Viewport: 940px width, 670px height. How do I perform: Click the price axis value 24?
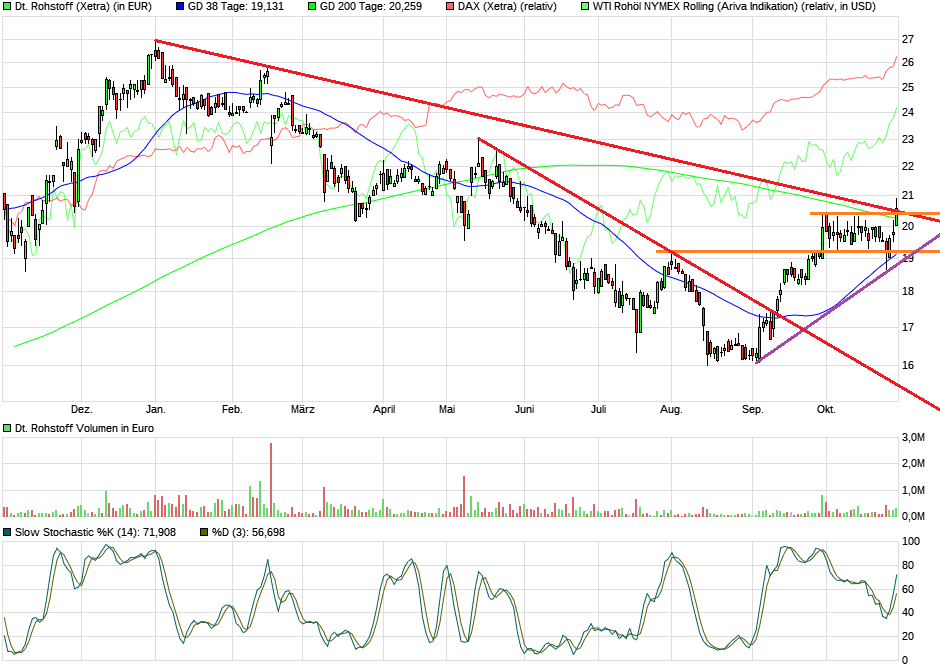908,113
